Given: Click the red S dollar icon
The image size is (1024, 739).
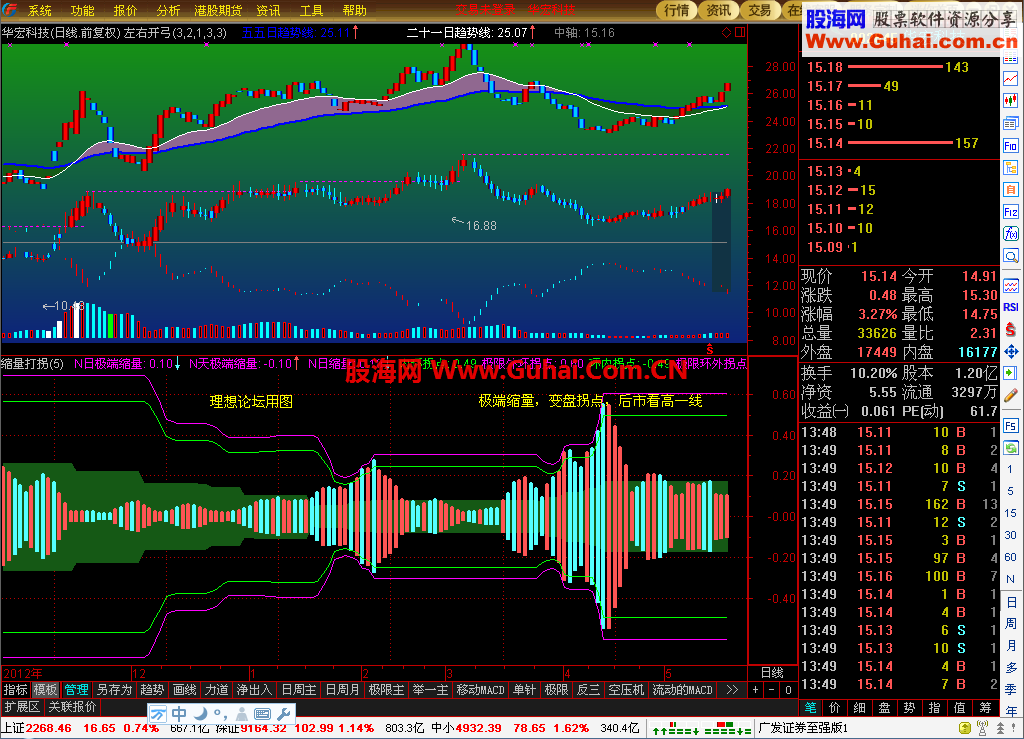Looking at the screenshot, I should click(1011, 329).
